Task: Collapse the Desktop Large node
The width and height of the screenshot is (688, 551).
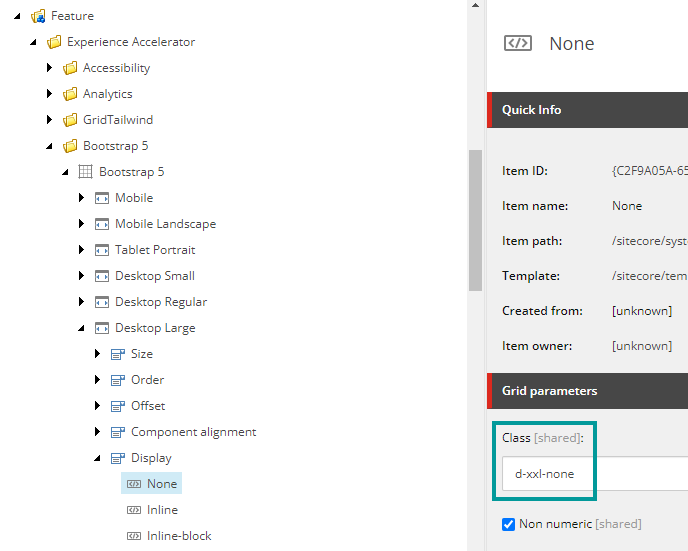Action: point(81,328)
